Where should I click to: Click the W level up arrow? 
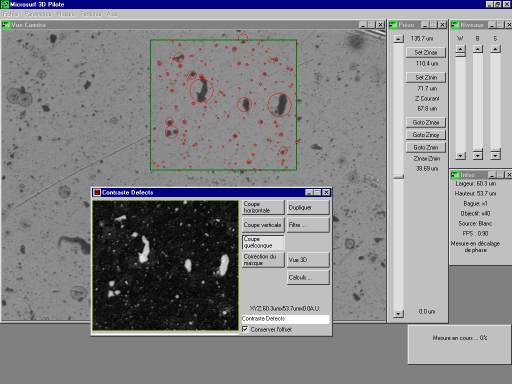(x=460, y=49)
